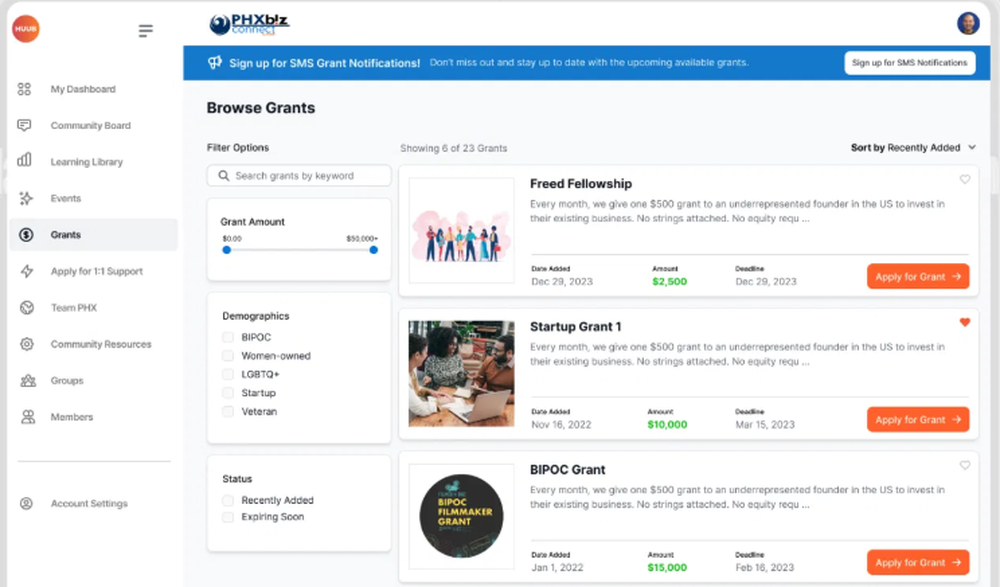Open Learning Library page
The width and height of the screenshot is (1000, 587).
tap(93, 162)
